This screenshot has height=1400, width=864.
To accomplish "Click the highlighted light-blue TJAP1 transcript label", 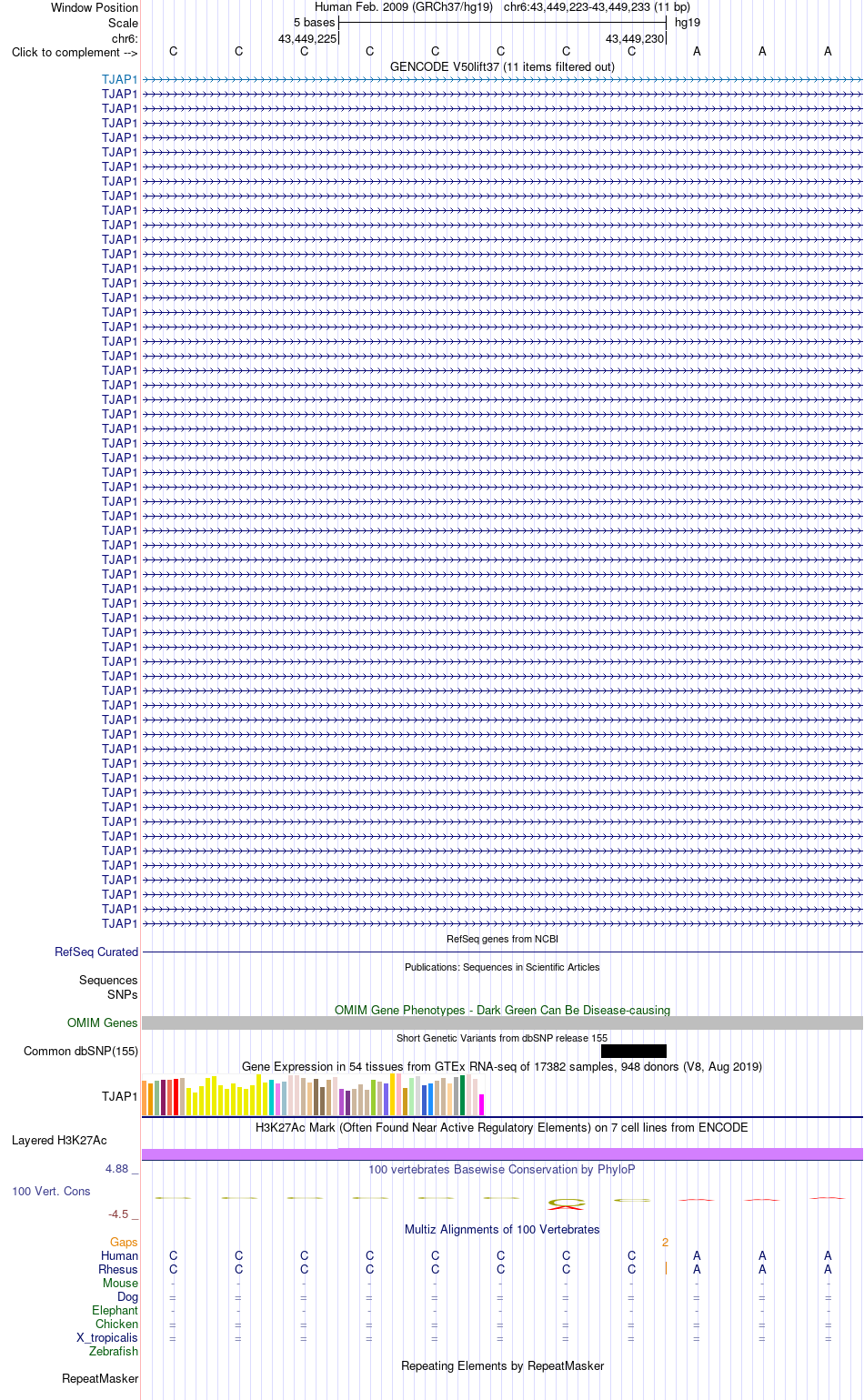I will [x=119, y=79].
